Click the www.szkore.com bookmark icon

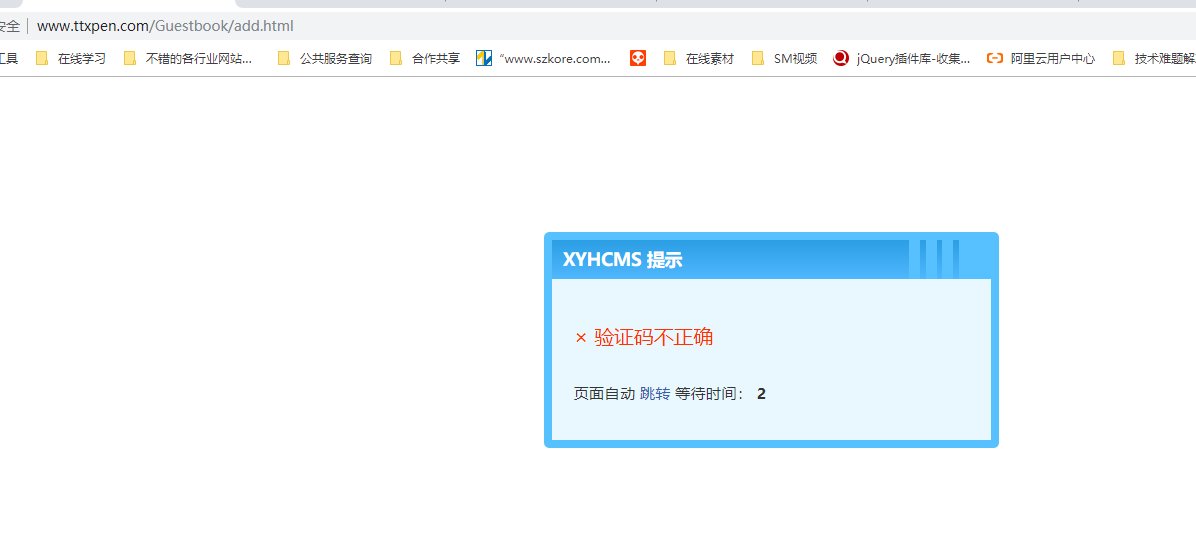[x=484, y=59]
